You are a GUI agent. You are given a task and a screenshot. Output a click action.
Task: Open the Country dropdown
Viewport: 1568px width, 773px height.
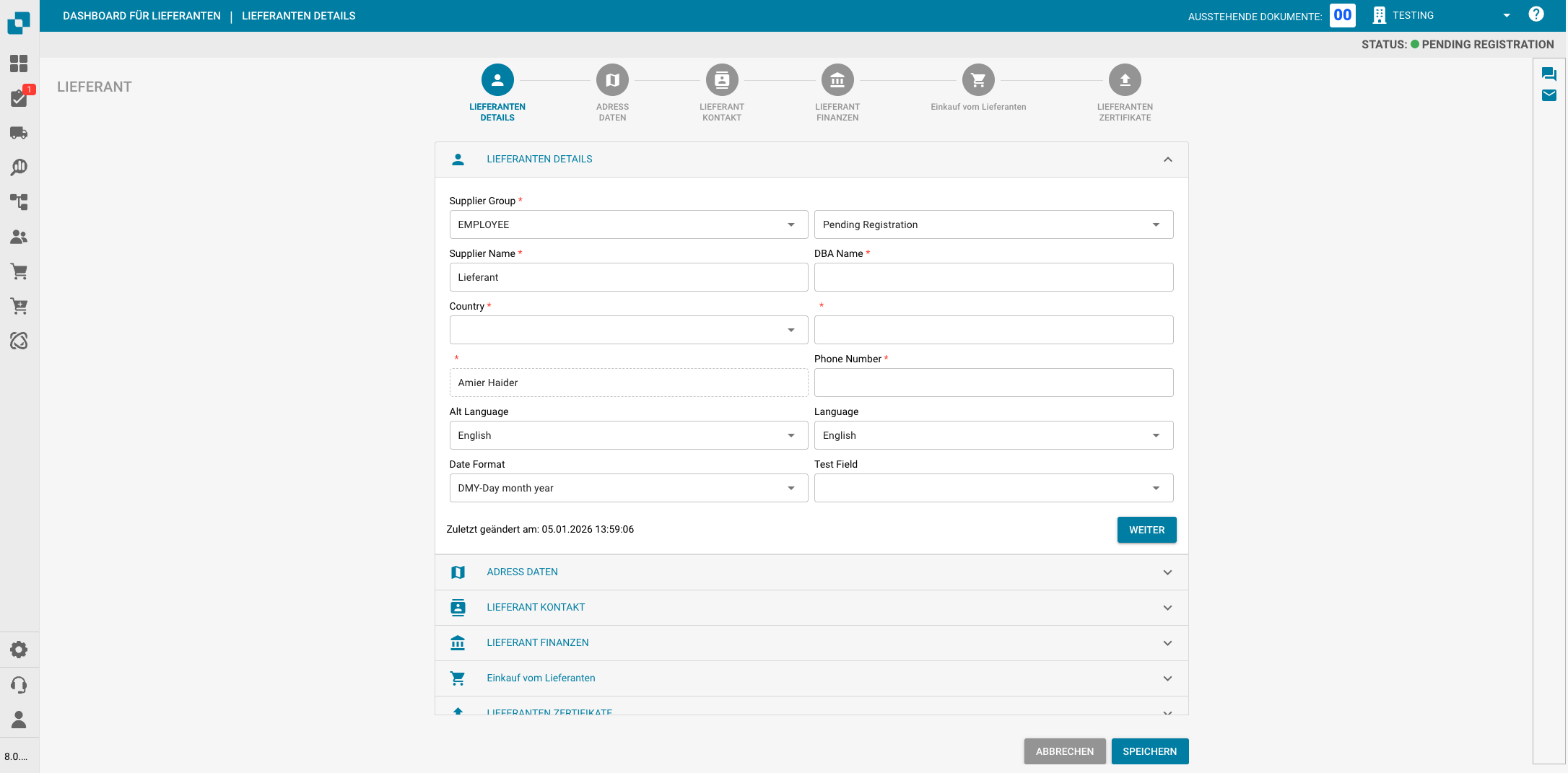tap(628, 330)
